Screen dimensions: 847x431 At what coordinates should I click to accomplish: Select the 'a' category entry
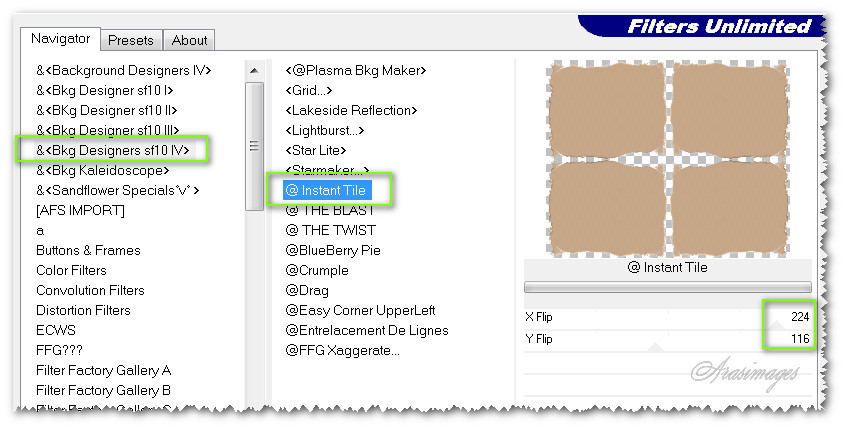tap(40, 231)
